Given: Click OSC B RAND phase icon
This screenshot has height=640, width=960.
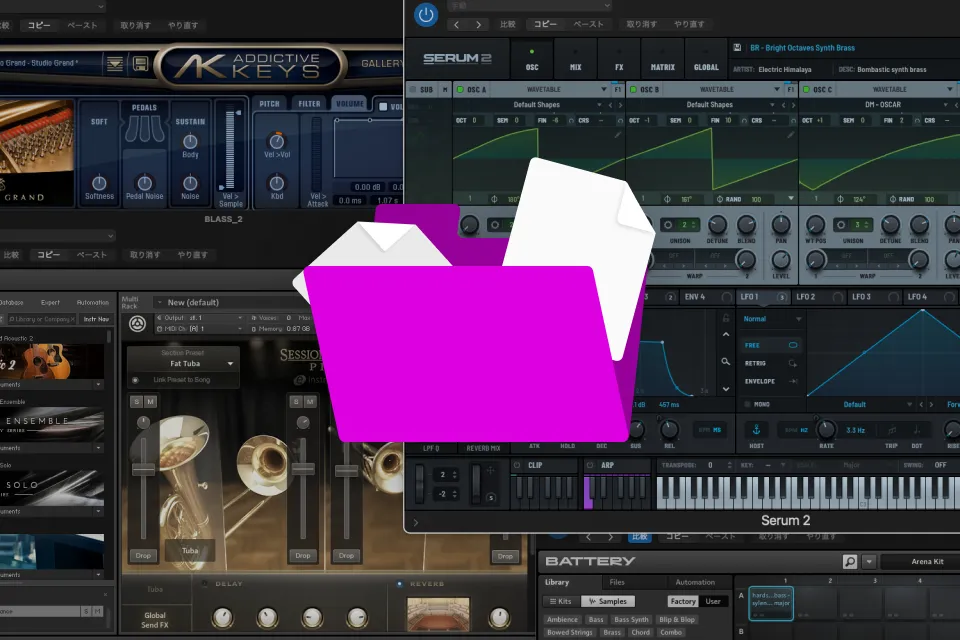Looking at the screenshot, I should click(720, 199).
